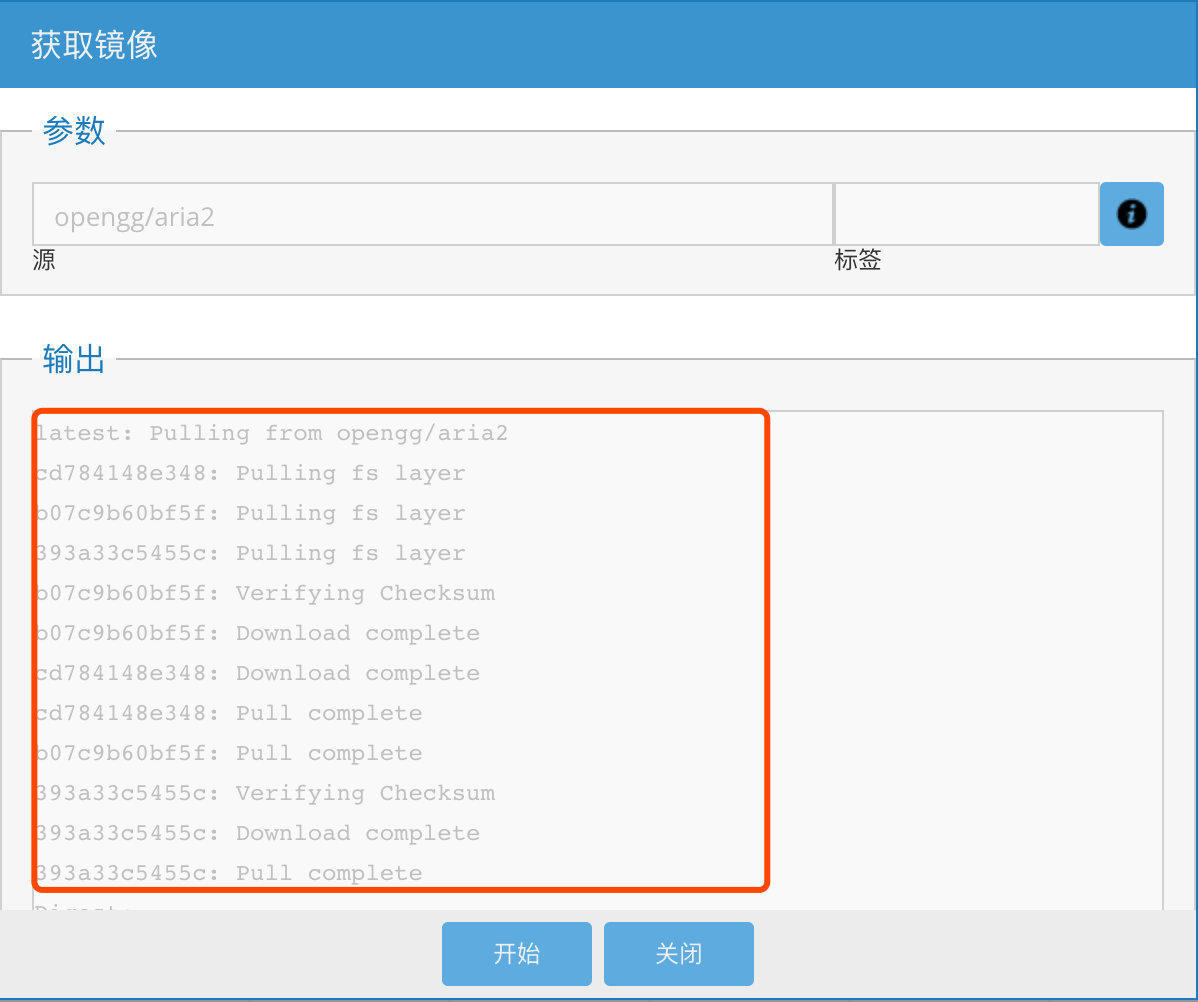1198x1002 pixels.
Task: Click the 'cd784148e348: Download complete' entry
Action: click(x=257, y=672)
